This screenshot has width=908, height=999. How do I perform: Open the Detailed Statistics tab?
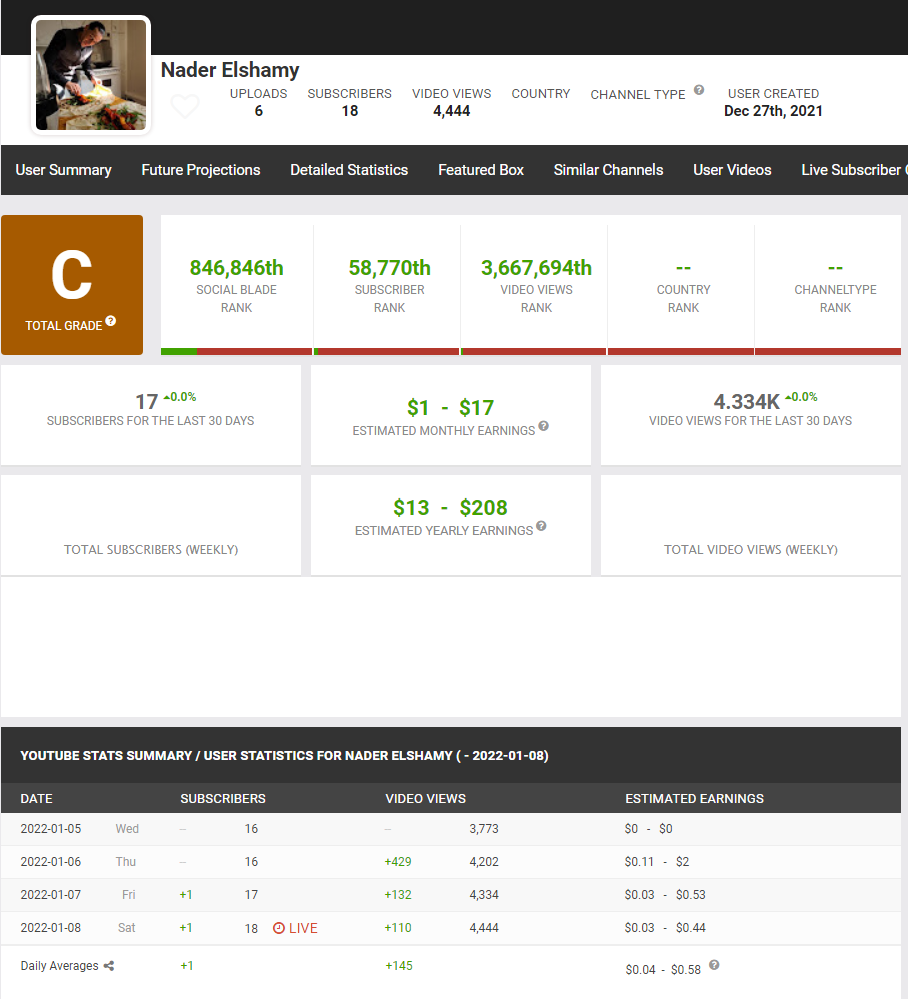point(349,169)
